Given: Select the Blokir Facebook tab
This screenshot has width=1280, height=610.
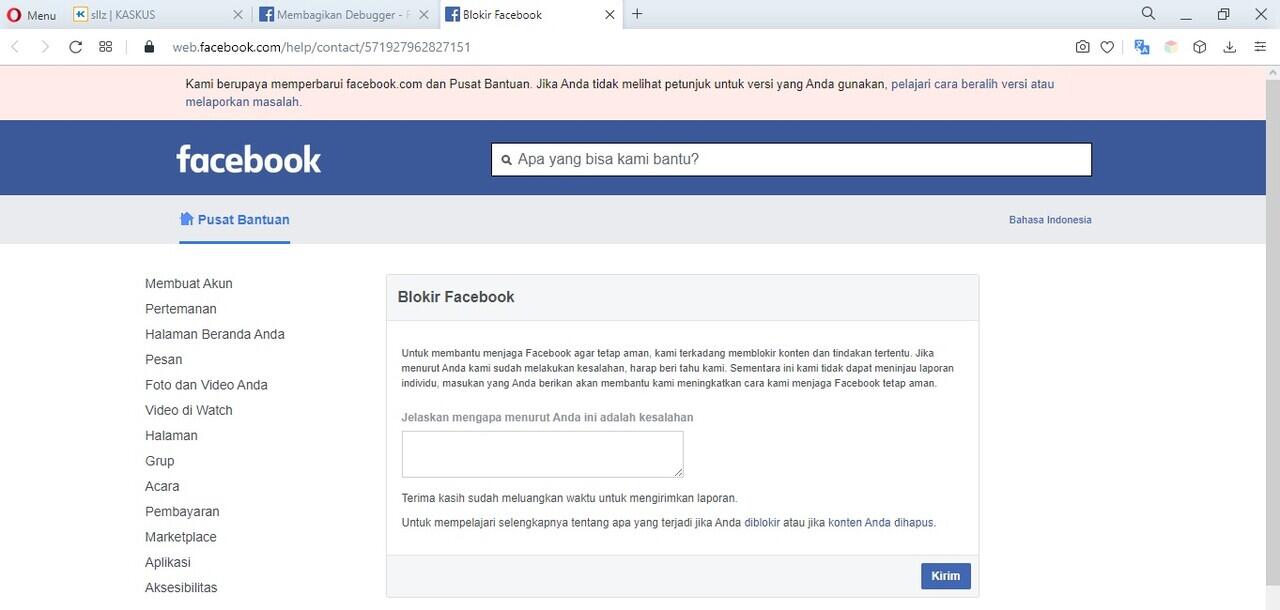Looking at the screenshot, I should click(x=530, y=15).
